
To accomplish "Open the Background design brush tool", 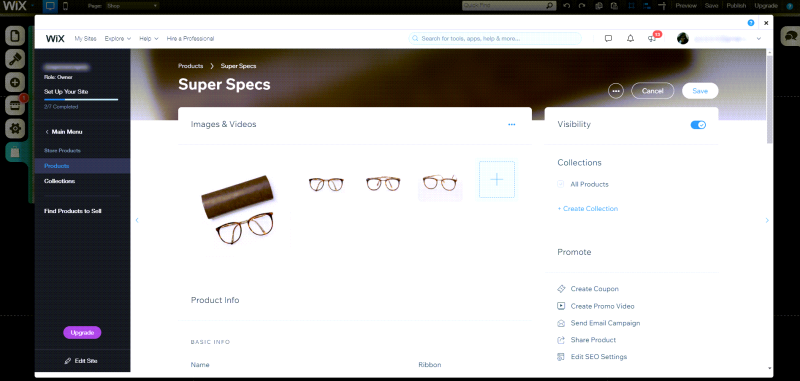I will pos(15,59).
